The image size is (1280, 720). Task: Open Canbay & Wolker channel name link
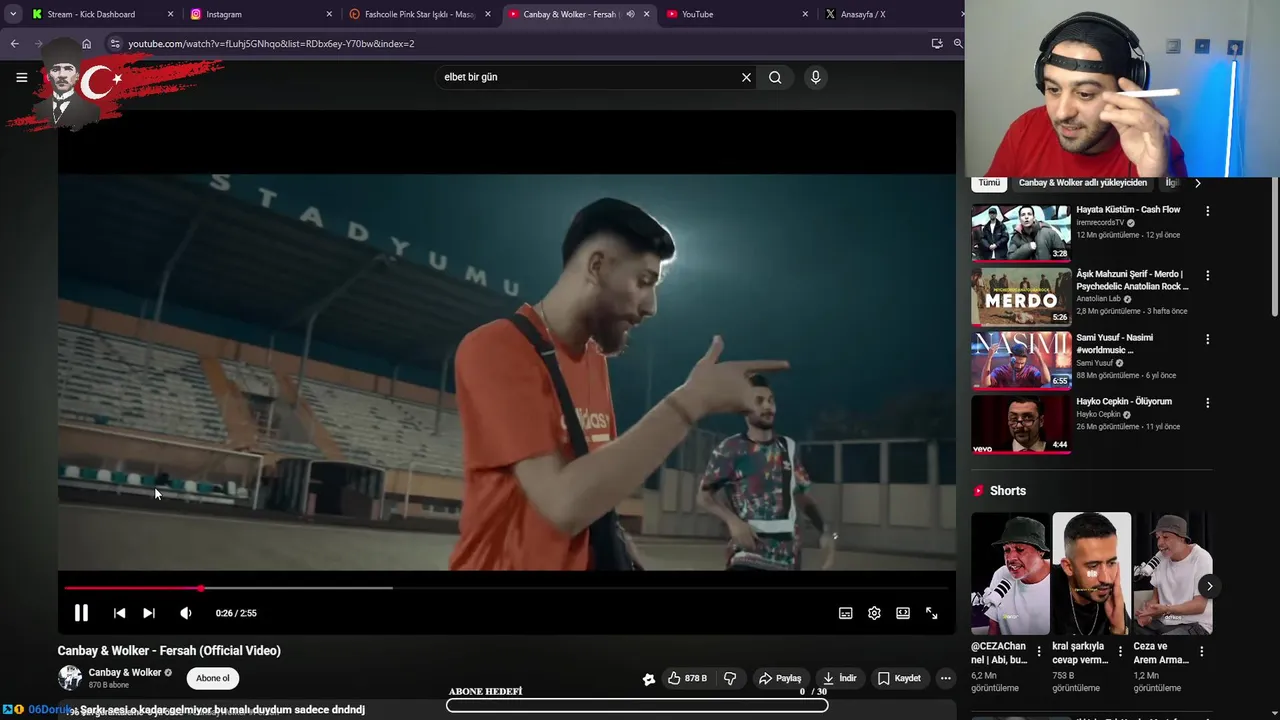[x=125, y=672]
